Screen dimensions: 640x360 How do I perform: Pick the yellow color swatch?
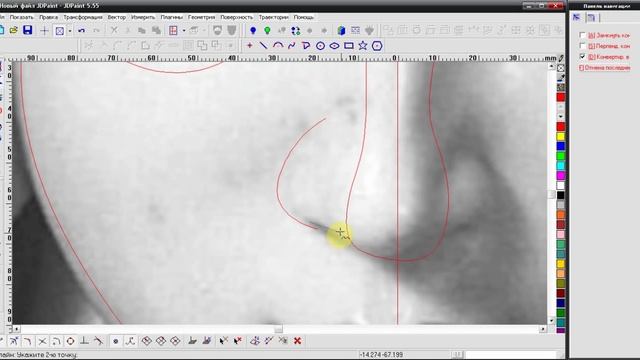pos(561,136)
